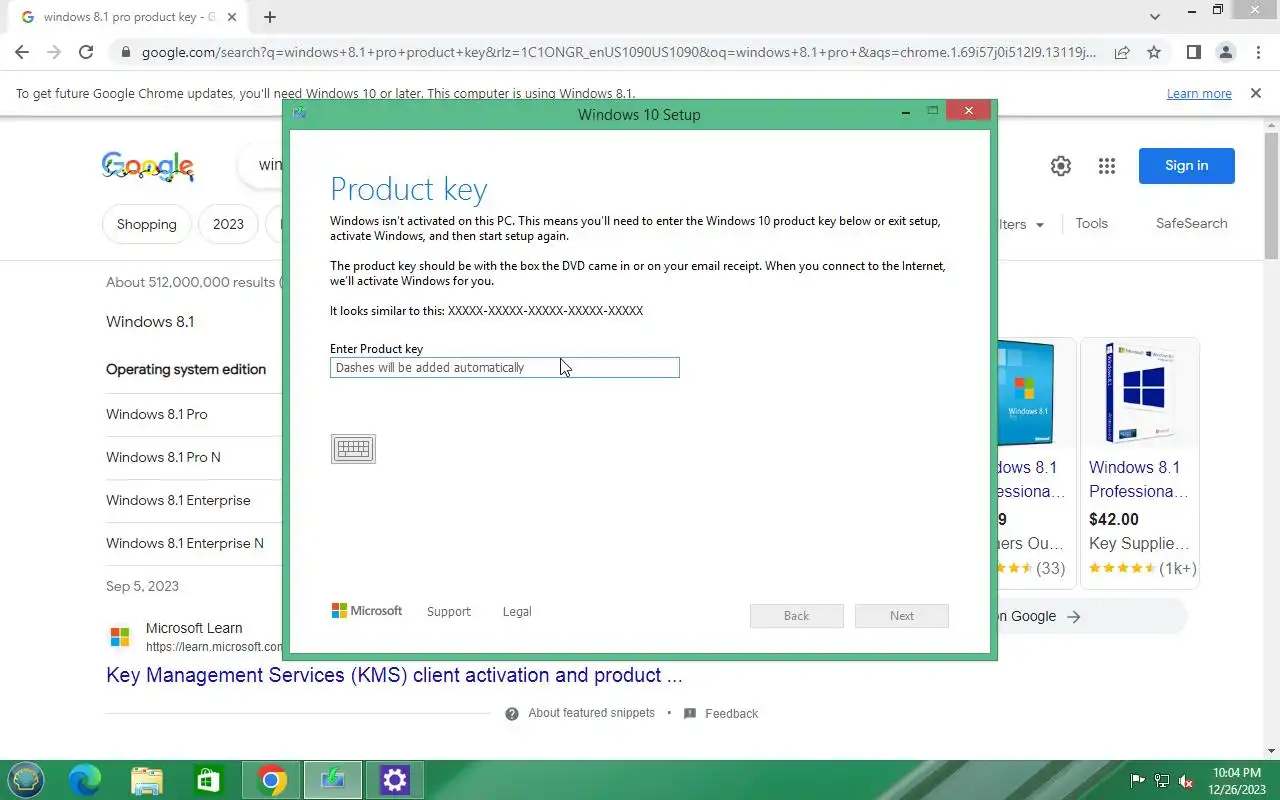Minimize the Windows 10 Setup window
The width and height of the screenshot is (1280, 800).
[906, 112]
